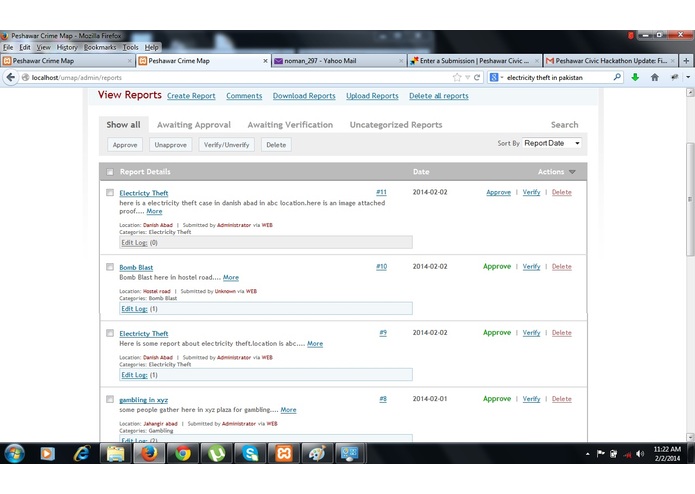This screenshot has width=695, height=494.
Task: Open uTorrent from the taskbar
Action: [217, 453]
